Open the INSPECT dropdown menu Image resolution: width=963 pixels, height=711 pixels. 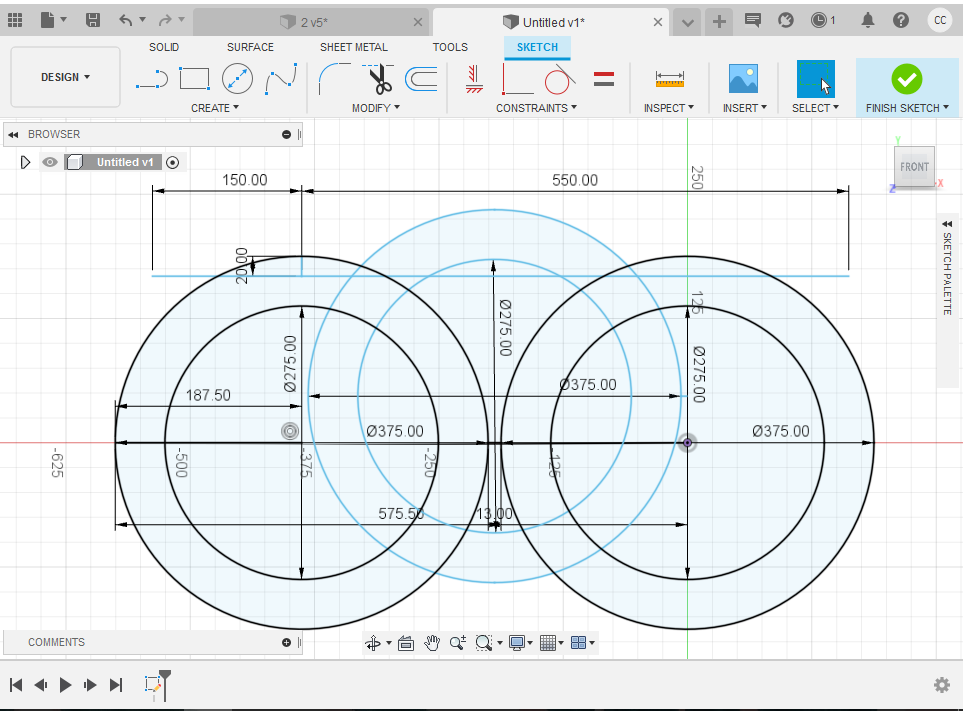(668, 108)
